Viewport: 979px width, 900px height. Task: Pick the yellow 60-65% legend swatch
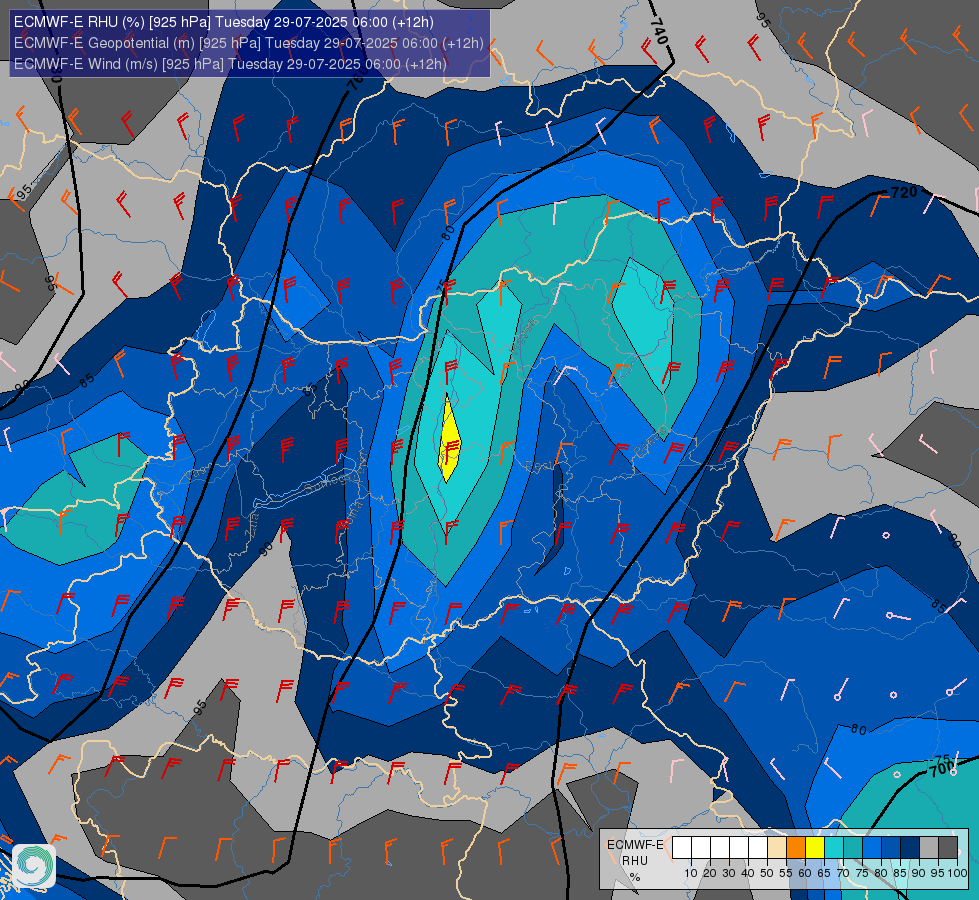815,848
